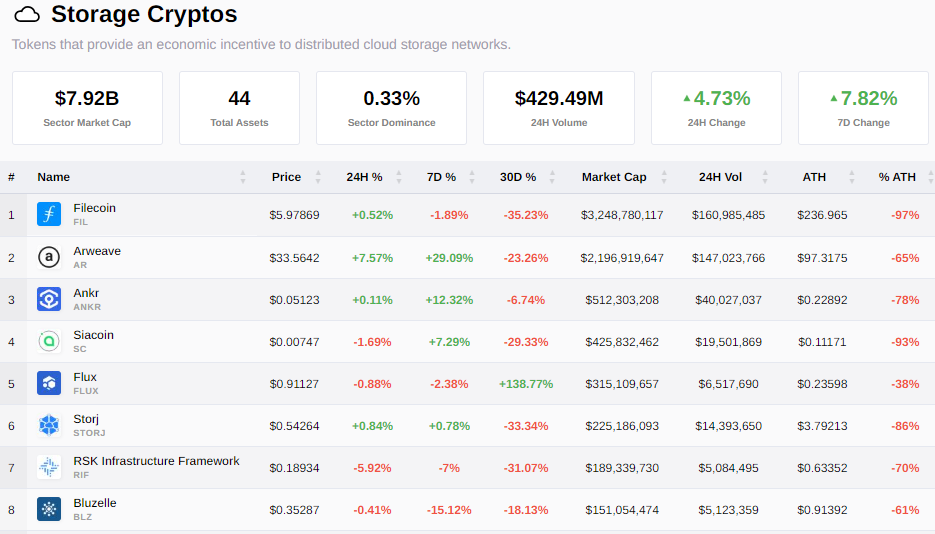Click Filecoin market cap $3,248,780,117
Viewport: 935px width, 534px height.
622,215
